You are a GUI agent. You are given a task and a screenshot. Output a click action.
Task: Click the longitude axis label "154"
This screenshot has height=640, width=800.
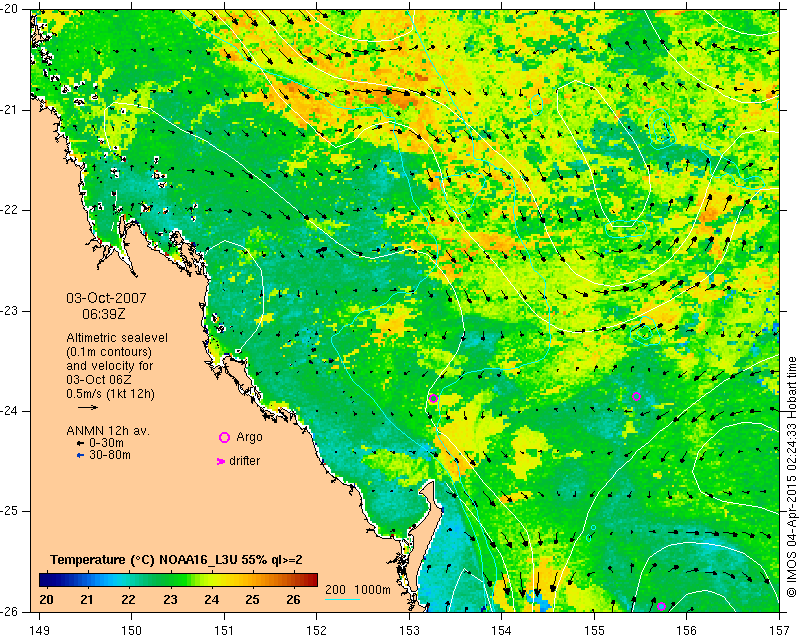click(x=502, y=631)
